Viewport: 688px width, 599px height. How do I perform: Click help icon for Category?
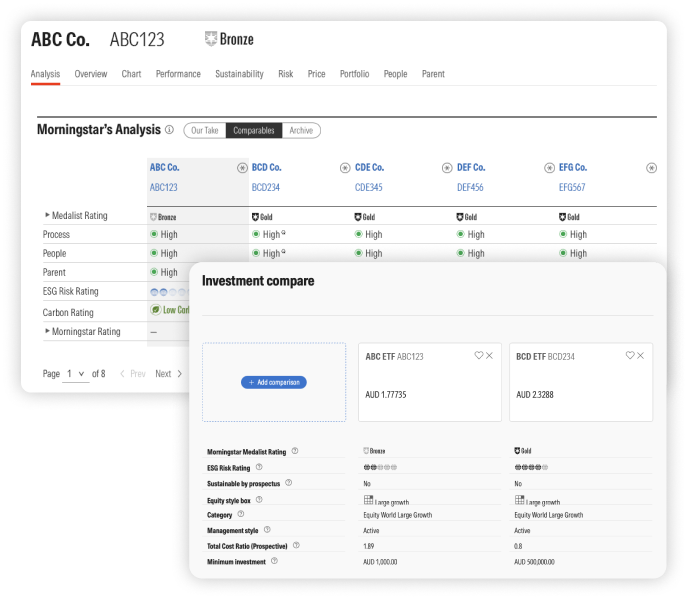240,514
